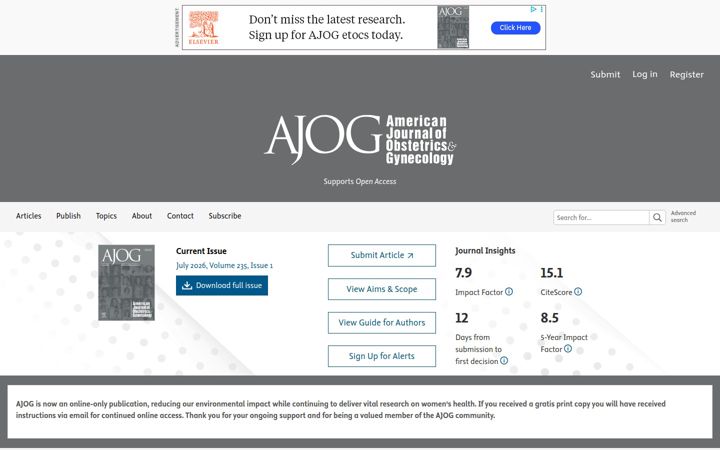Click Log in

tap(645, 74)
